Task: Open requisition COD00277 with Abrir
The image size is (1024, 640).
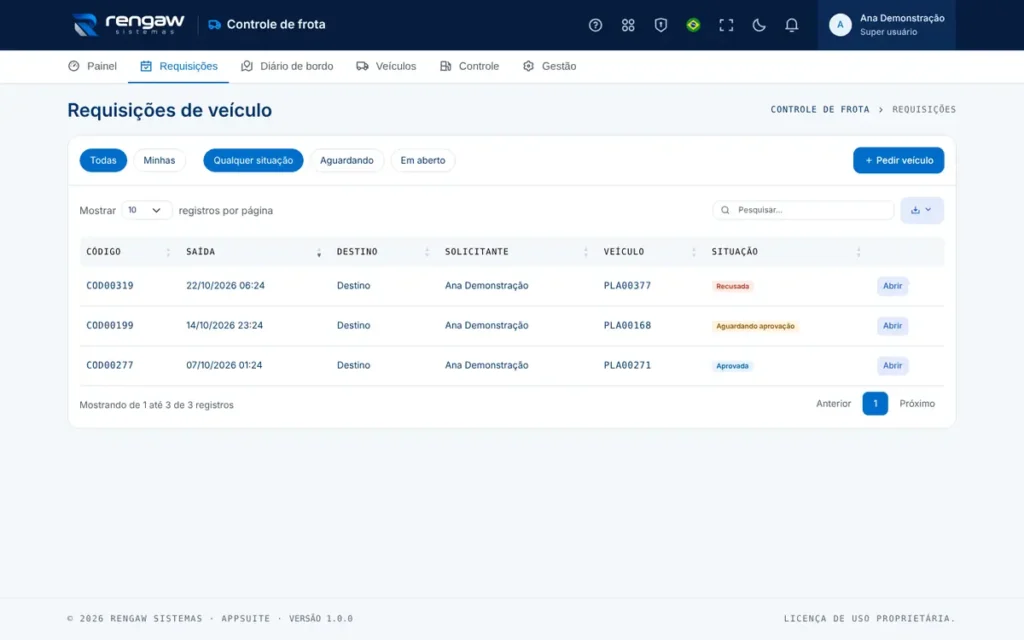Action: [892, 366]
